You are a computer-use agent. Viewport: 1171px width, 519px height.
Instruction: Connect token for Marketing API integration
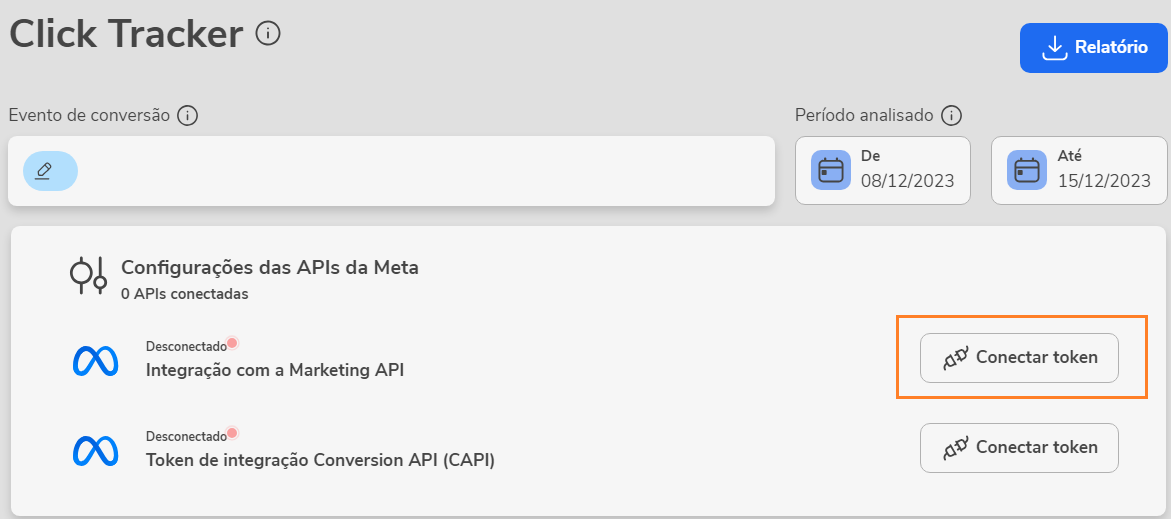point(1019,357)
